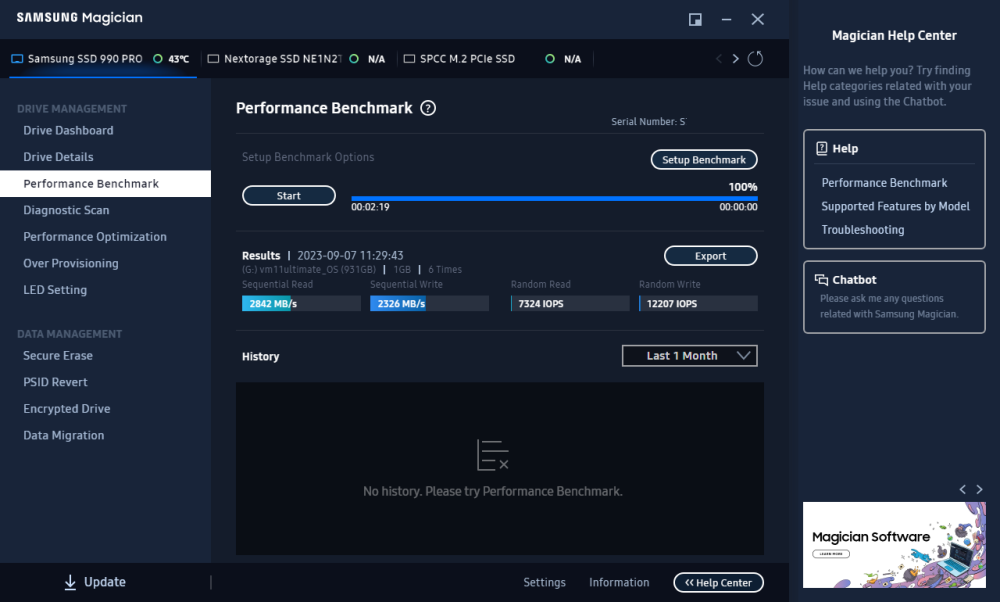Toggle compact window mode icon in title bar
Screen dimensions: 1000x602
click(695, 20)
